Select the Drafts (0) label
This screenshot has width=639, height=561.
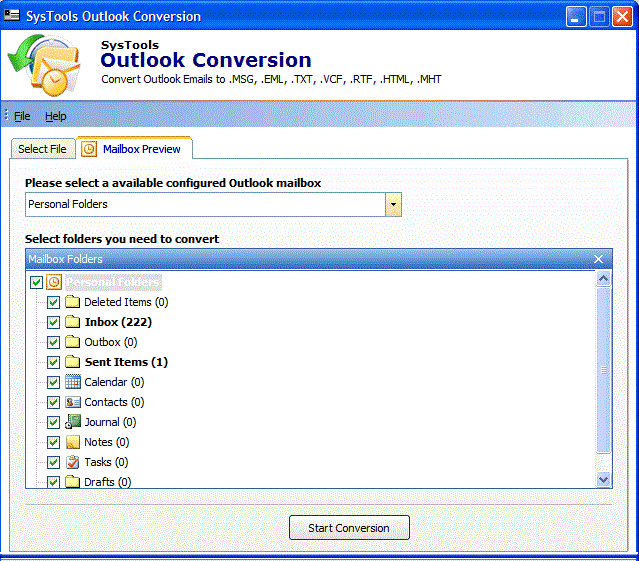(107, 482)
